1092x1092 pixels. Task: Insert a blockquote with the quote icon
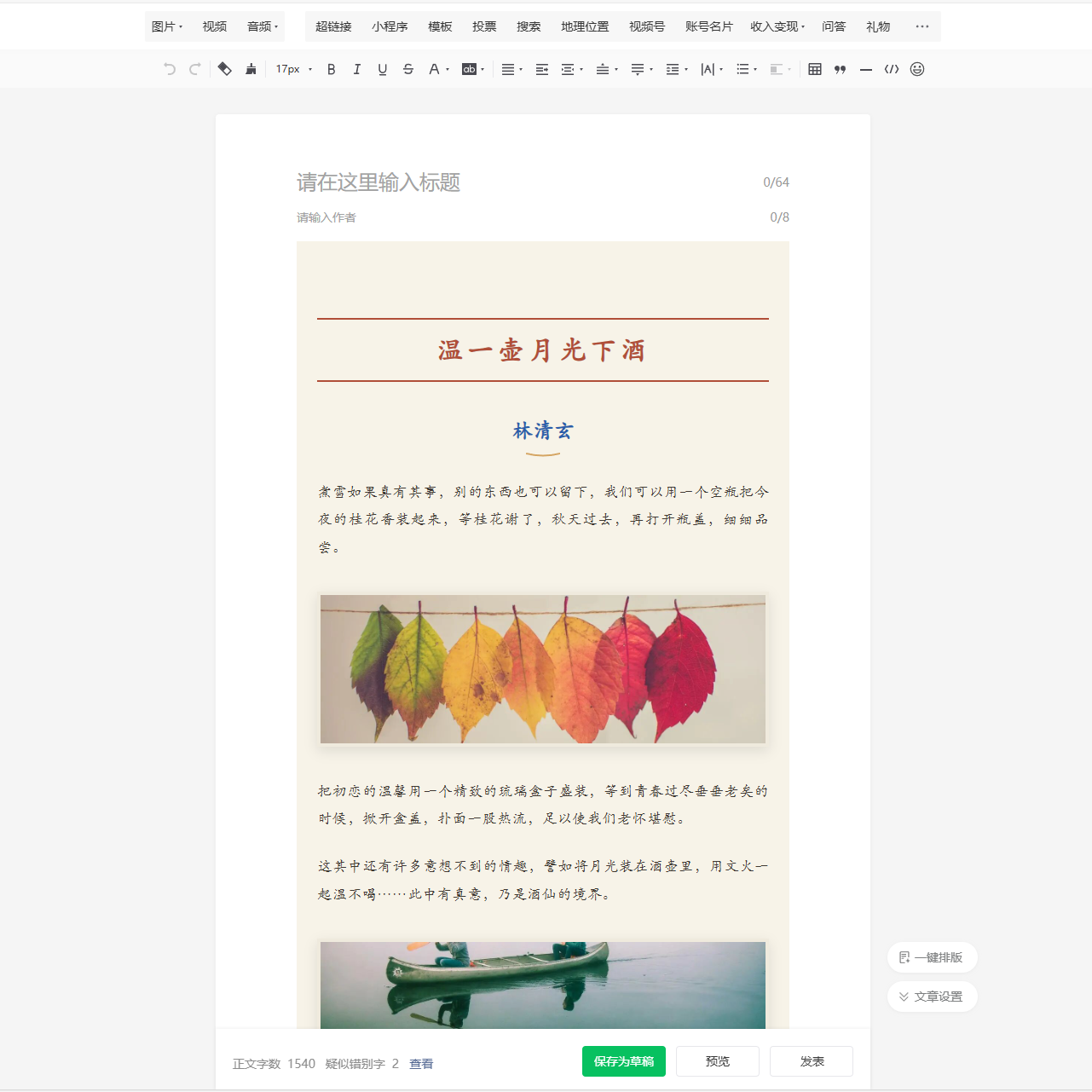pos(841,69)
